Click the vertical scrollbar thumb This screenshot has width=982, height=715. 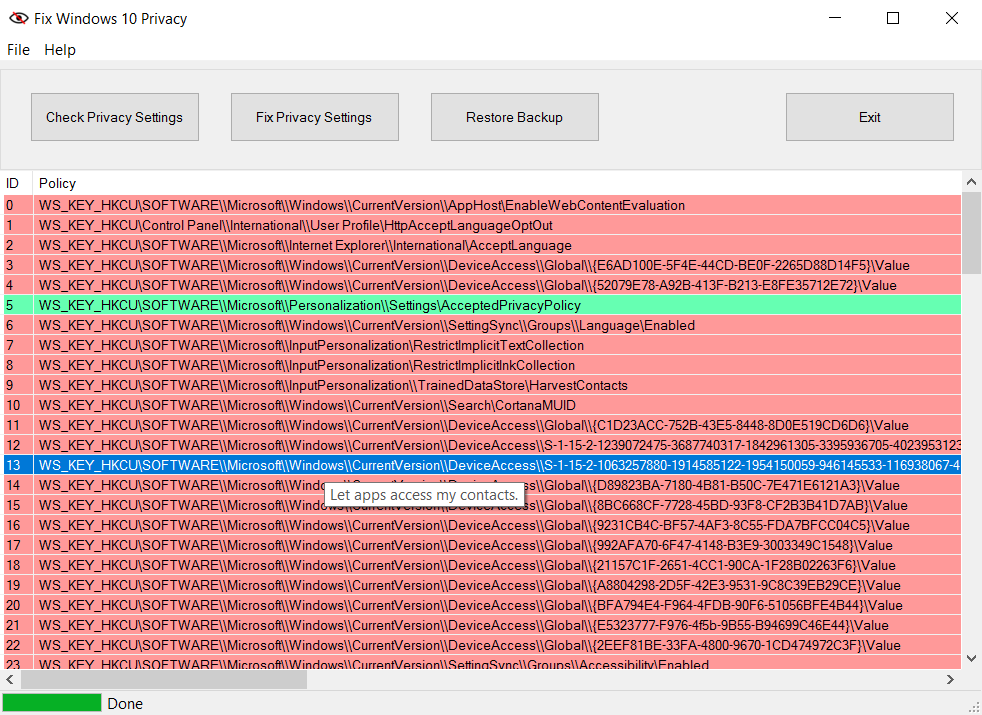click(971, 233)
